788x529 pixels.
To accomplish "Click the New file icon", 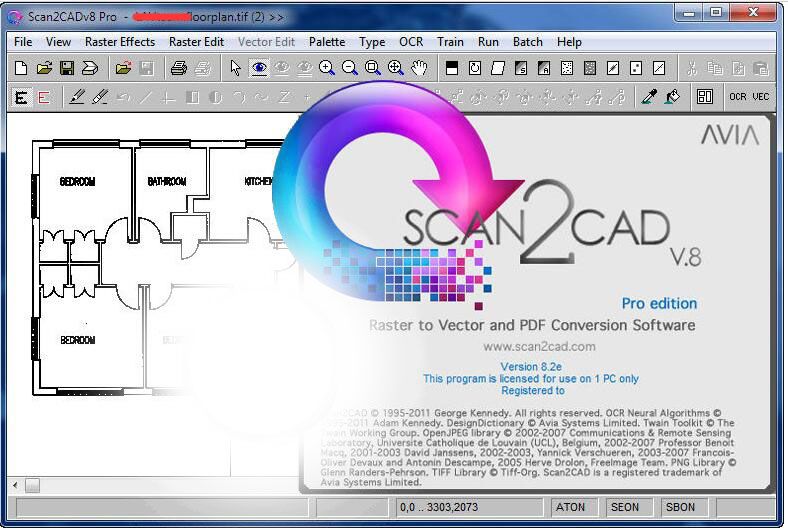I will [20, 69].
